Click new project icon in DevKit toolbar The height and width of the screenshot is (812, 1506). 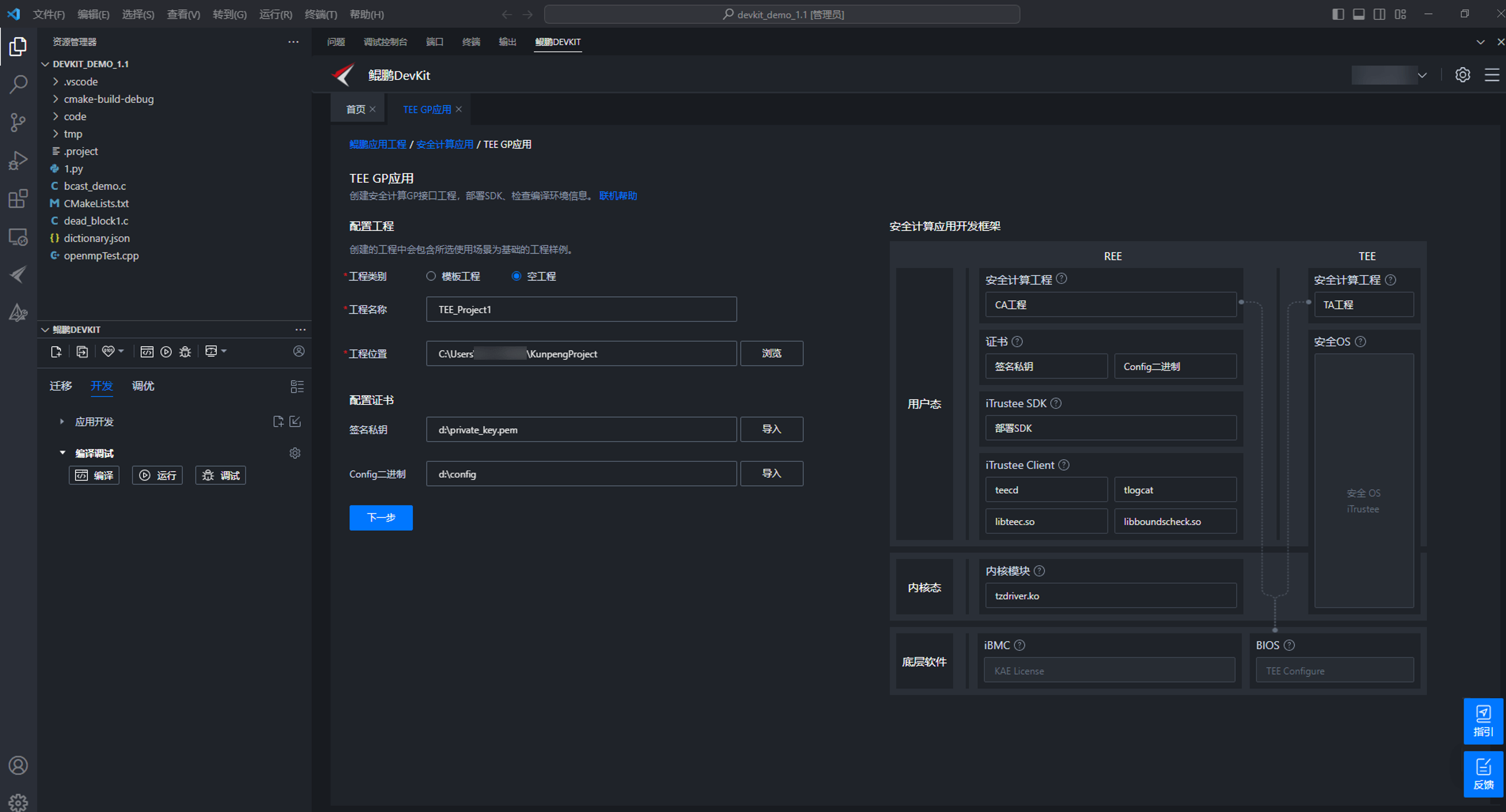[56, 351]
